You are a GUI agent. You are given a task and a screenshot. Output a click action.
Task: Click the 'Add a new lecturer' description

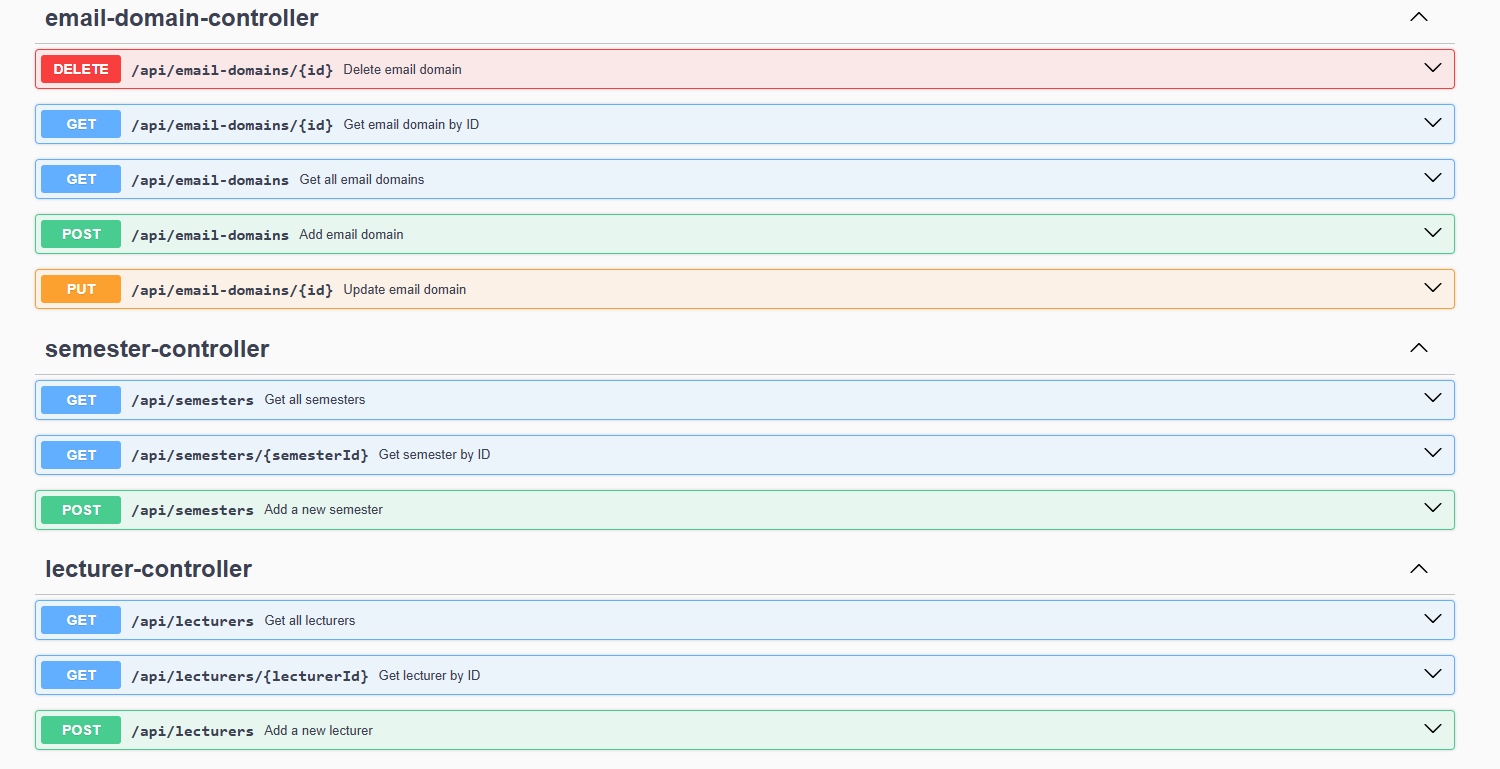coord(319,731)
